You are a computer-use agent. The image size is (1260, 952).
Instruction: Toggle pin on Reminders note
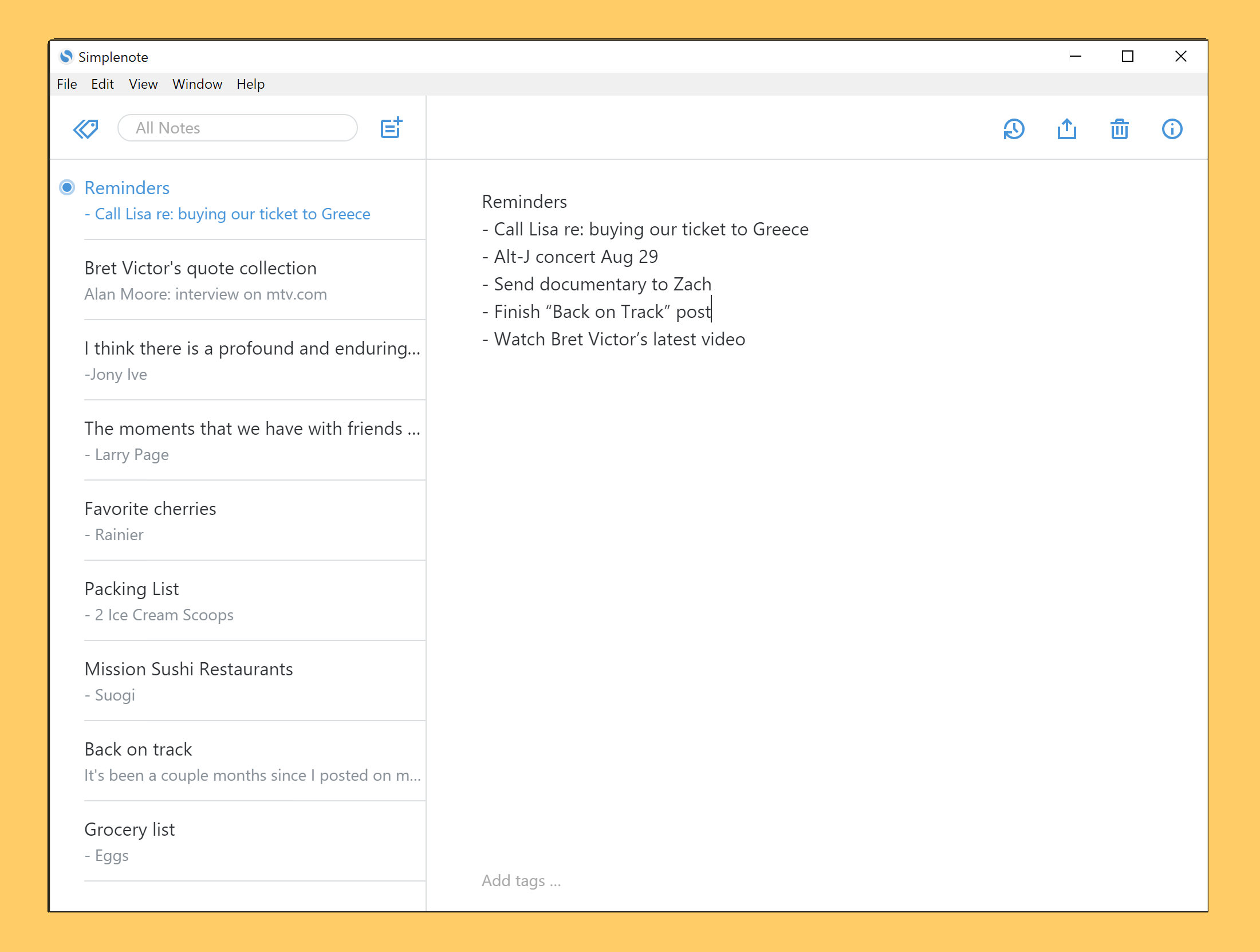tap(67, 187)
